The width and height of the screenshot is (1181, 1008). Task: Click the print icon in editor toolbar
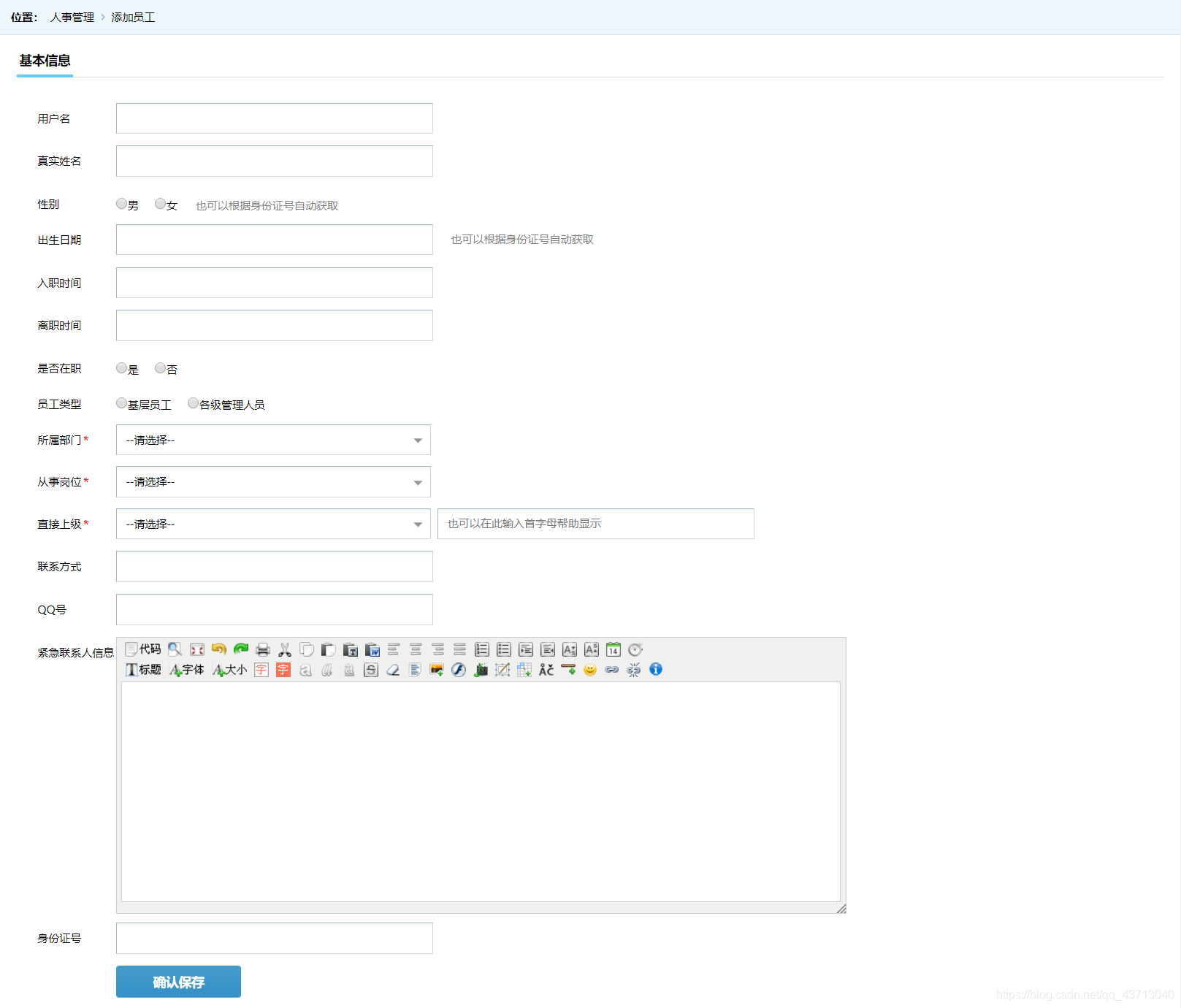263,649
